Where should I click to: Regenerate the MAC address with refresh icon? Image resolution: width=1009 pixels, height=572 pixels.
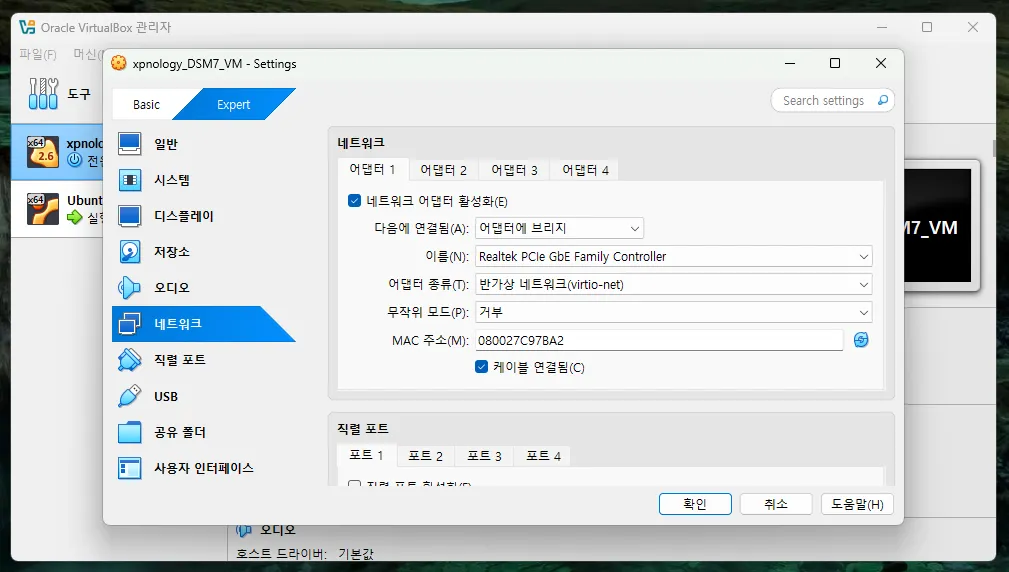[x=860, y=340]
